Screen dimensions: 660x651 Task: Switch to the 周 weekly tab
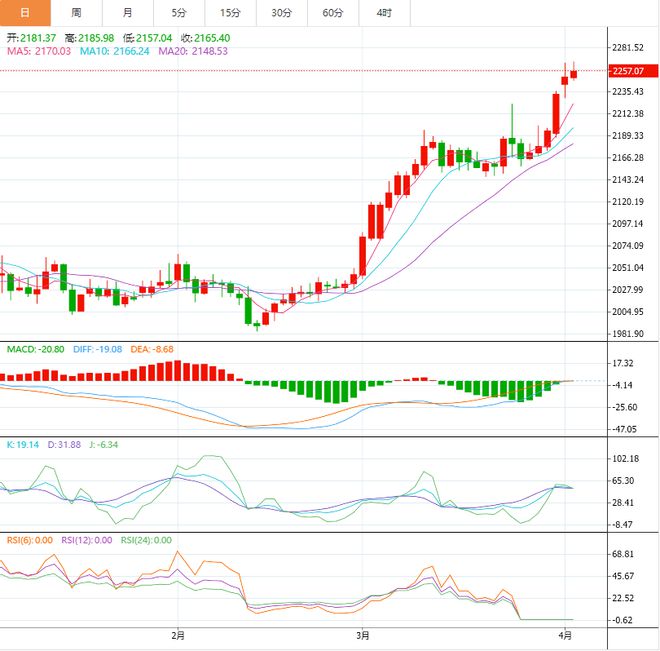[x=77, y=13]
